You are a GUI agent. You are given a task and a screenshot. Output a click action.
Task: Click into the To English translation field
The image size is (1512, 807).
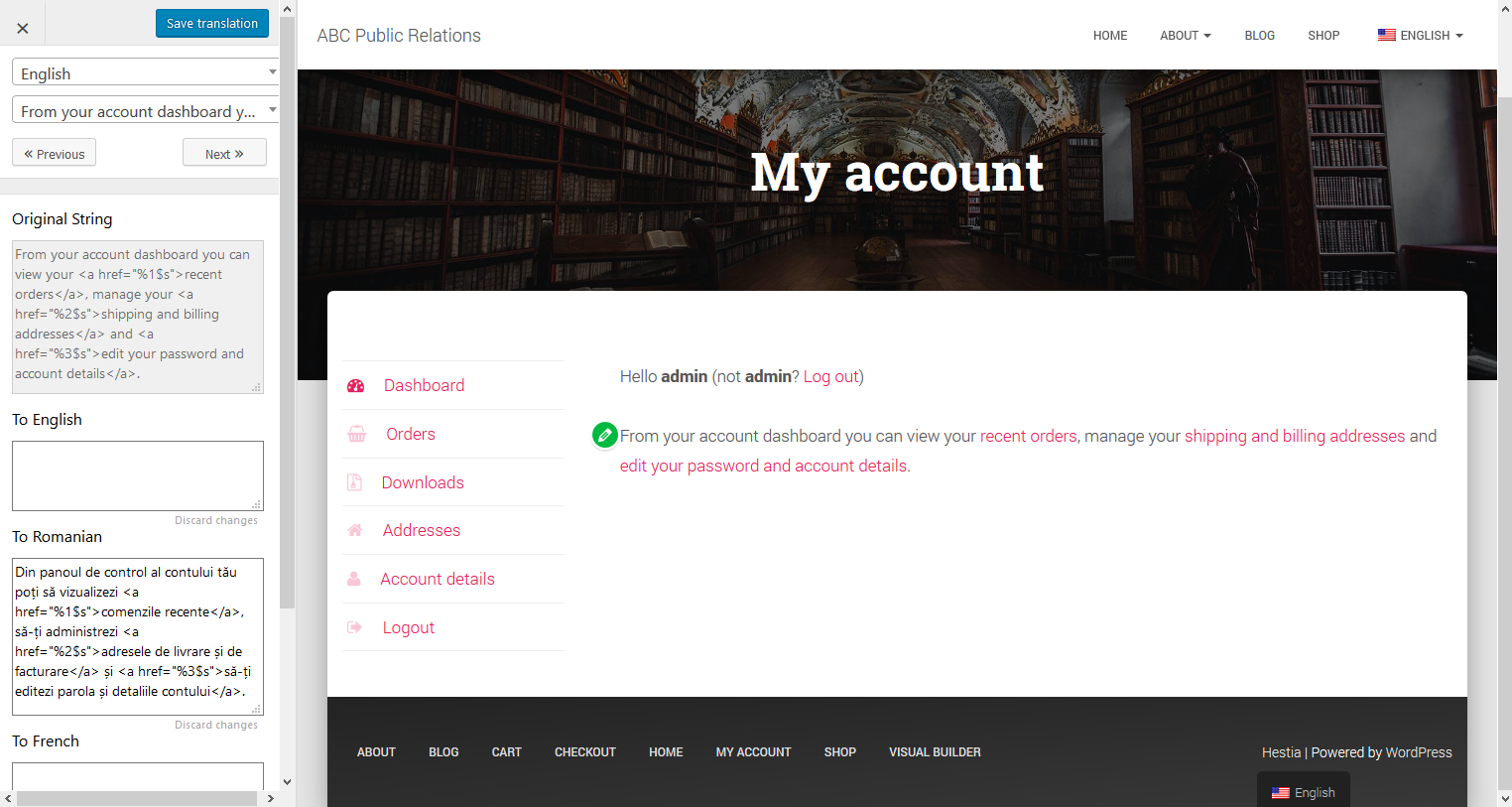tap(138, 475)
